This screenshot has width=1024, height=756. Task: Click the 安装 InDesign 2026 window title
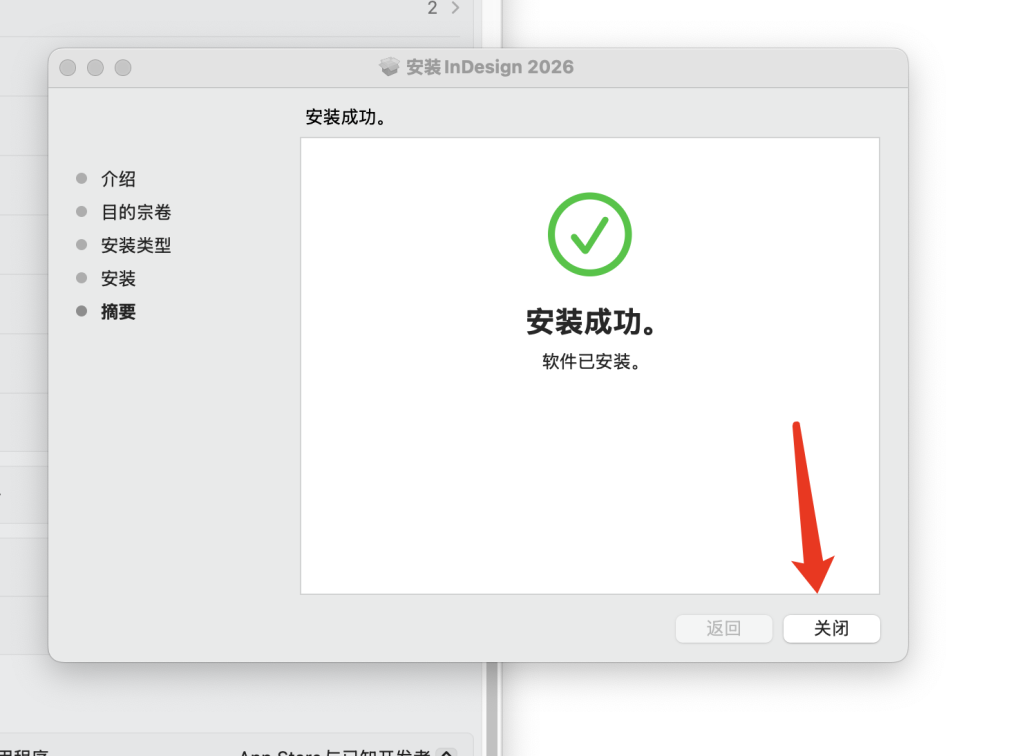pyautogui.click(x=490, y=67)
